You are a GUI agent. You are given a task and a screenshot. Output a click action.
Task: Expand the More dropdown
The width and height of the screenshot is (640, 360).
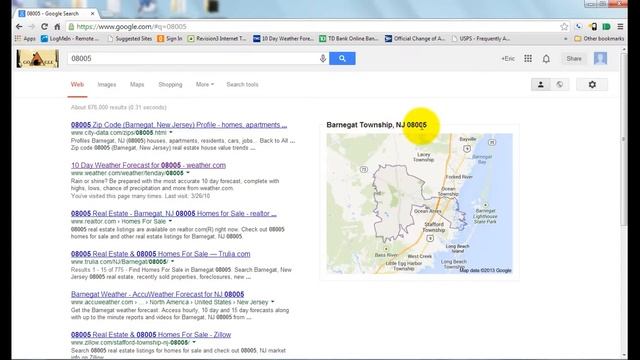(x=204, y=84)
